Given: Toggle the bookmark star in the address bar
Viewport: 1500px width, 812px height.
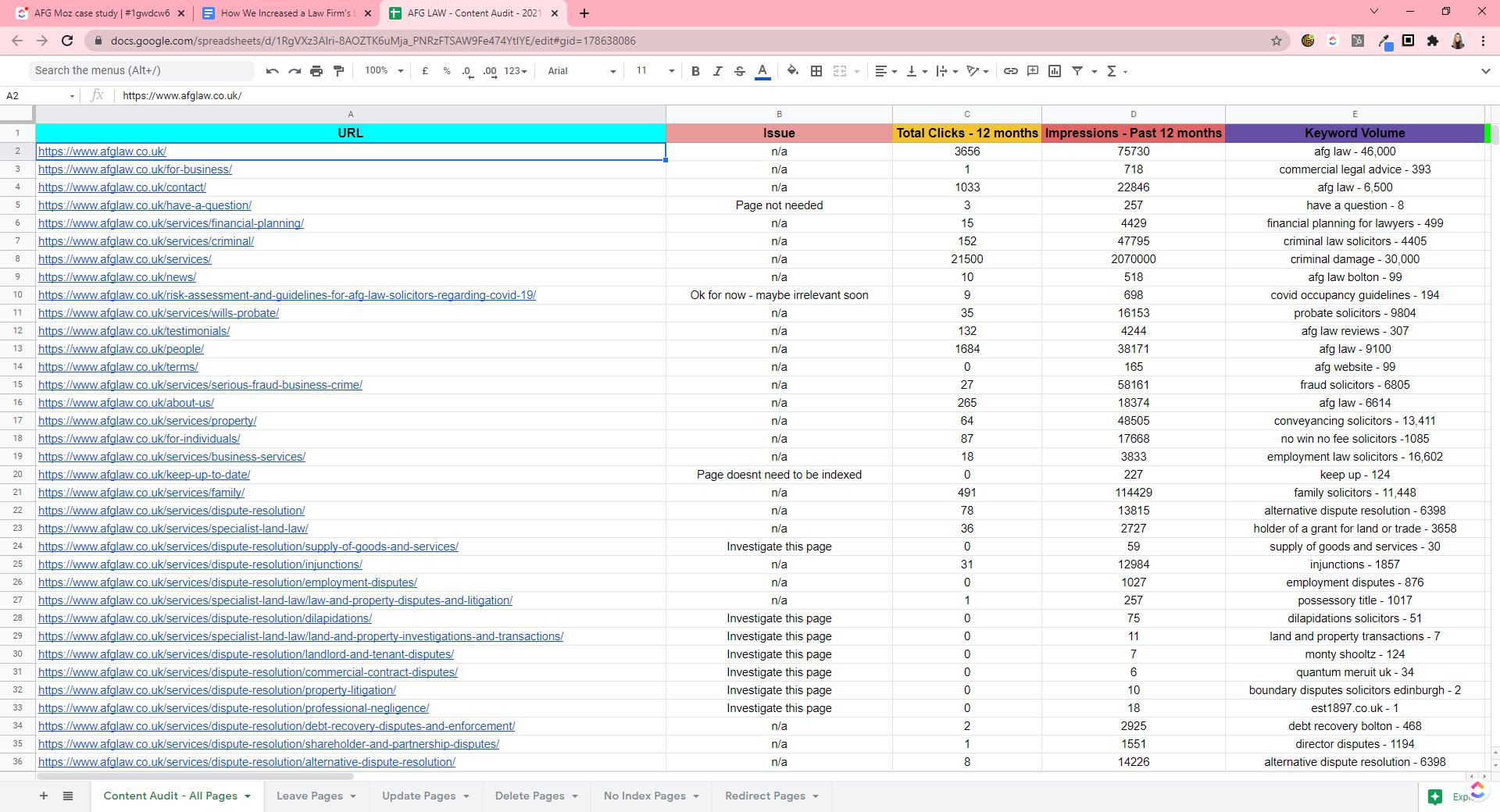Looking at the screenshot, I should click(1275, 41).
